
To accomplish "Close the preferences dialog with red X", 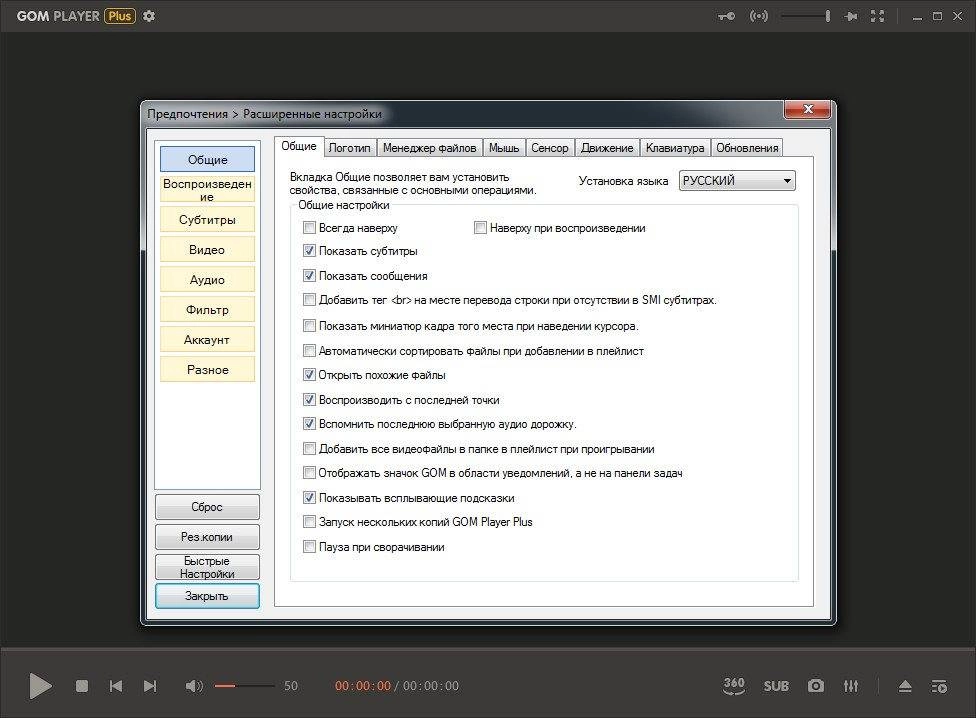I will pyautogui.click(x=807, y=110).
